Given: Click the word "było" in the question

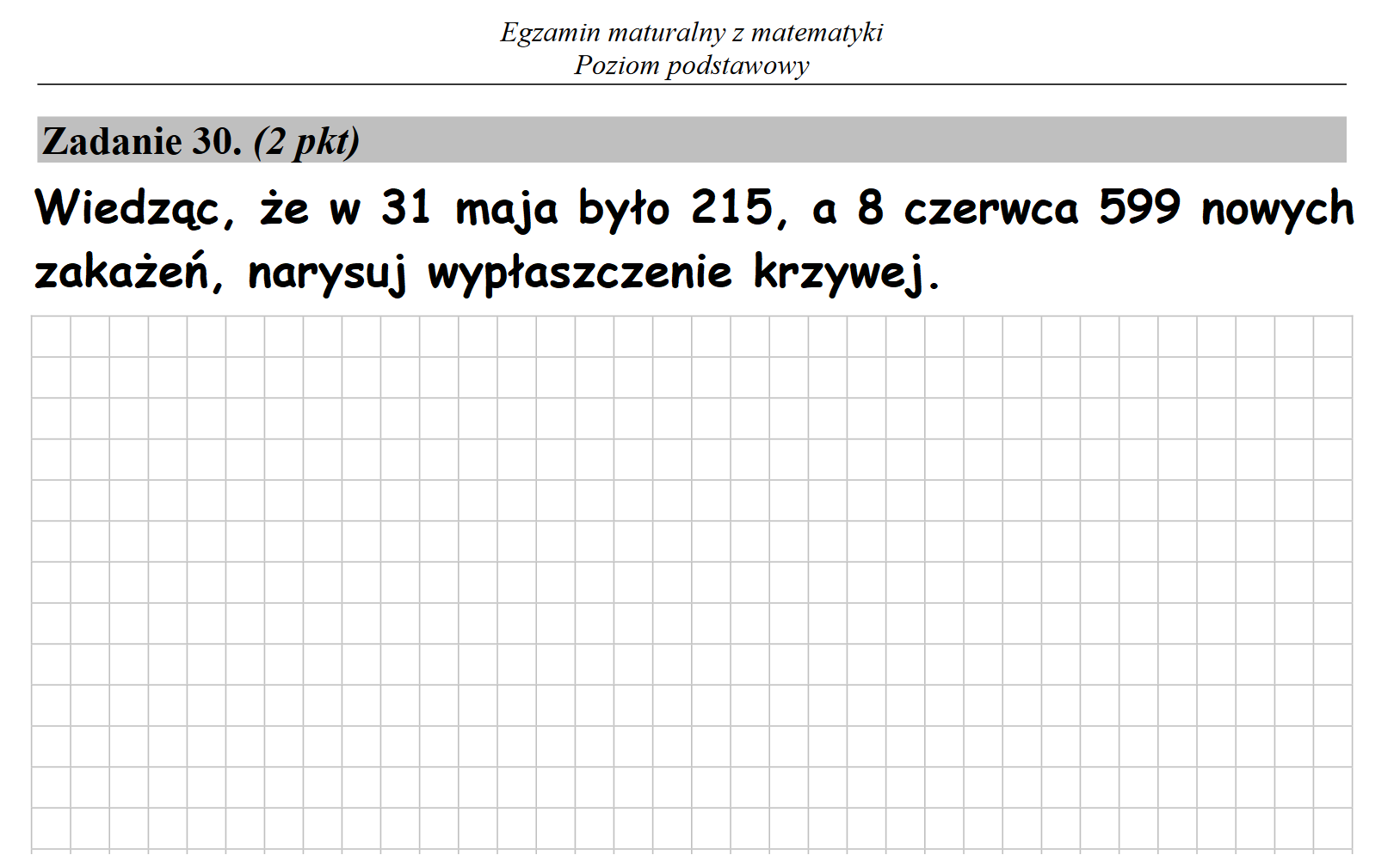Looking at the screenshot, I should pyautogui.click(x=623, y=209).
